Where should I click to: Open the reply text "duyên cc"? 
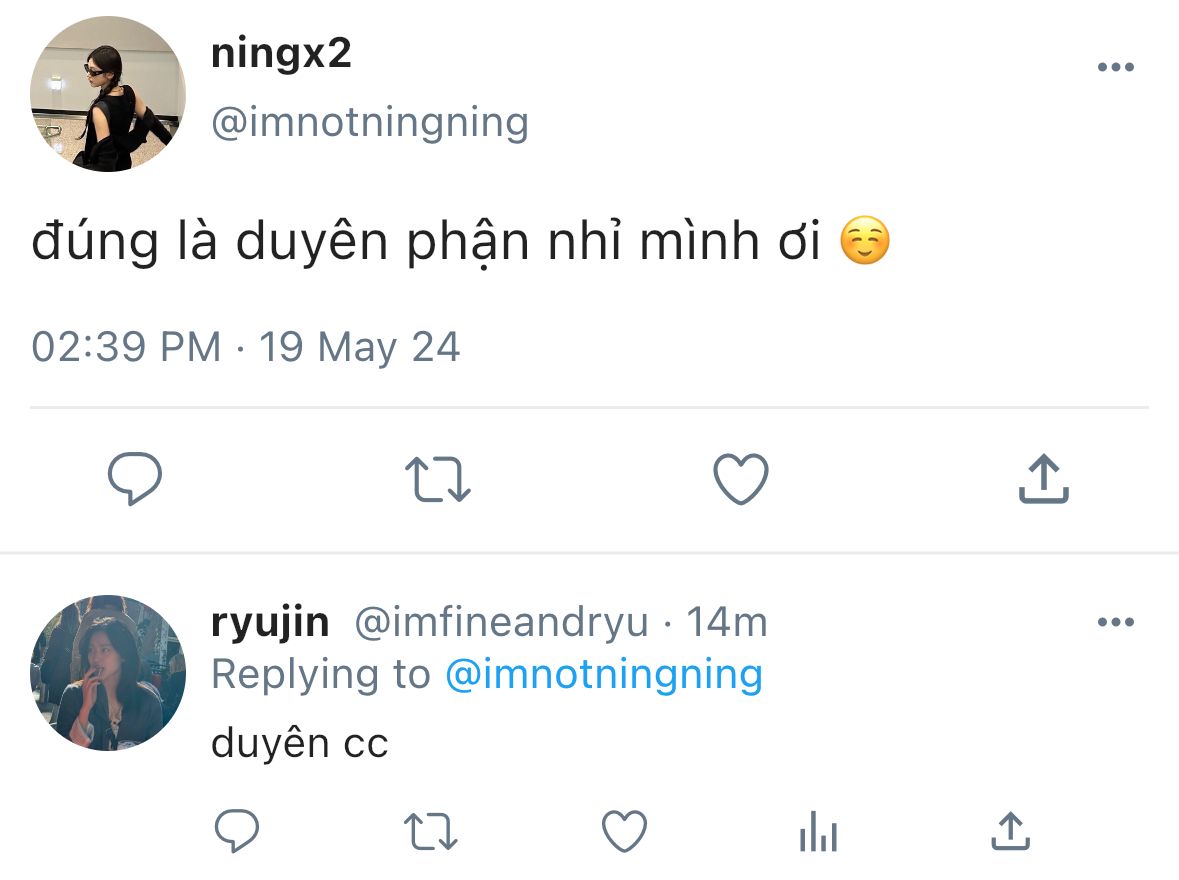[x=299, y=743]
